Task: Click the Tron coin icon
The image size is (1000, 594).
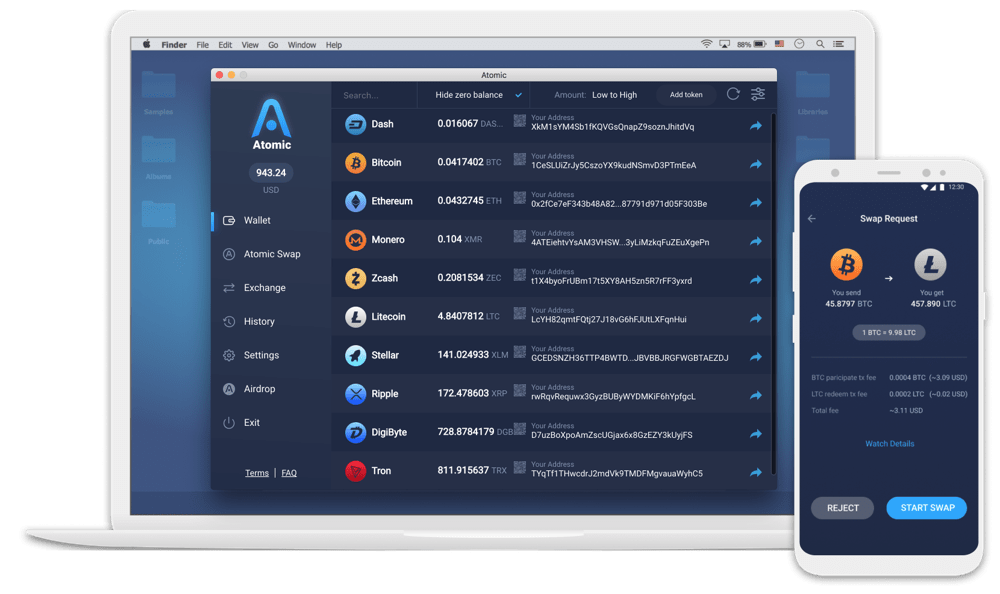Action: 355,471
